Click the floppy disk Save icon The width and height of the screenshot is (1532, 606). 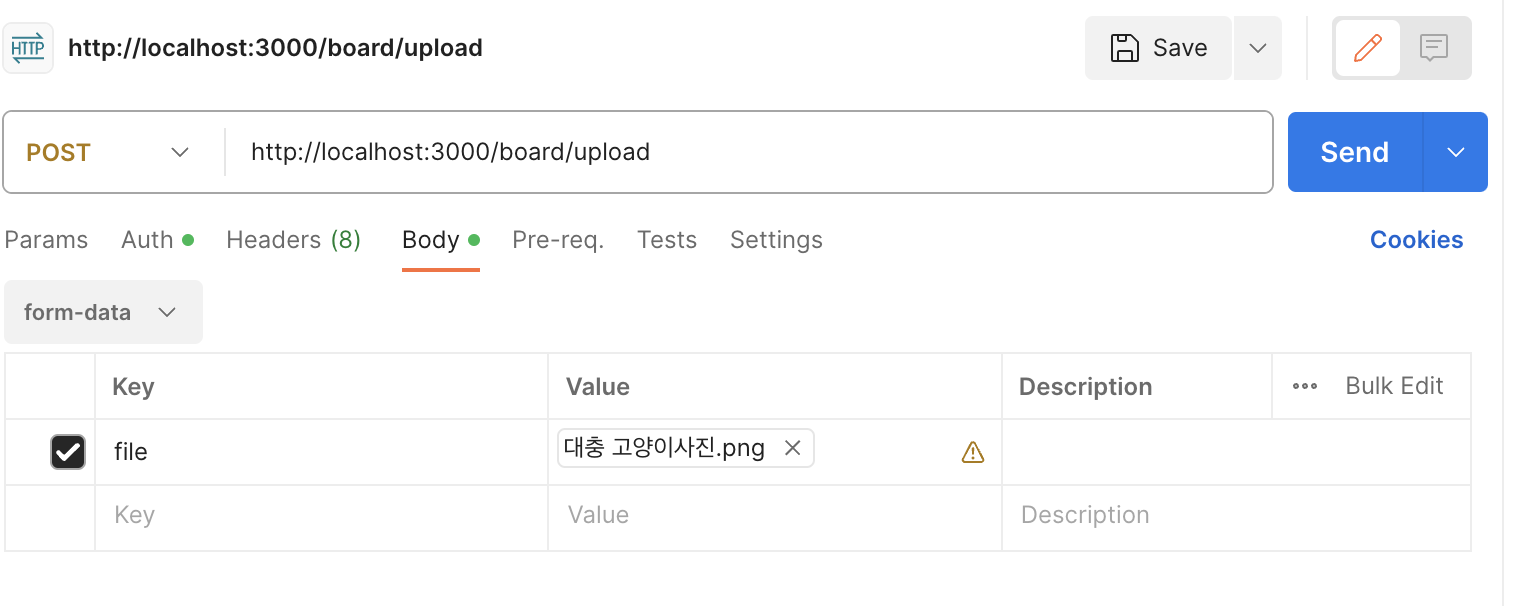pyautogui.click(x=1125, y=48)
